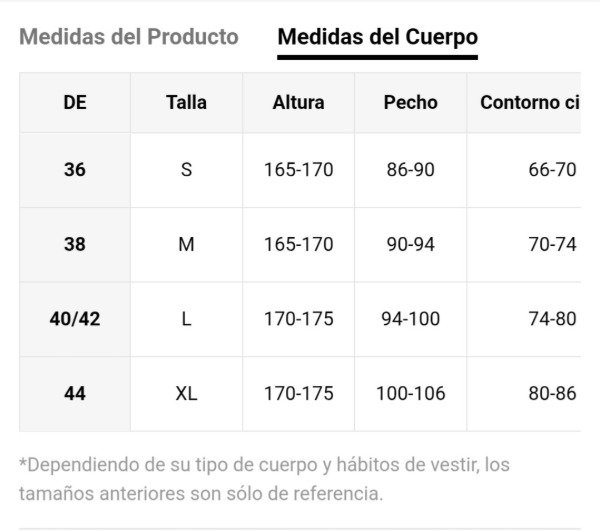Click the S size cell

click(x=186, y=170)
